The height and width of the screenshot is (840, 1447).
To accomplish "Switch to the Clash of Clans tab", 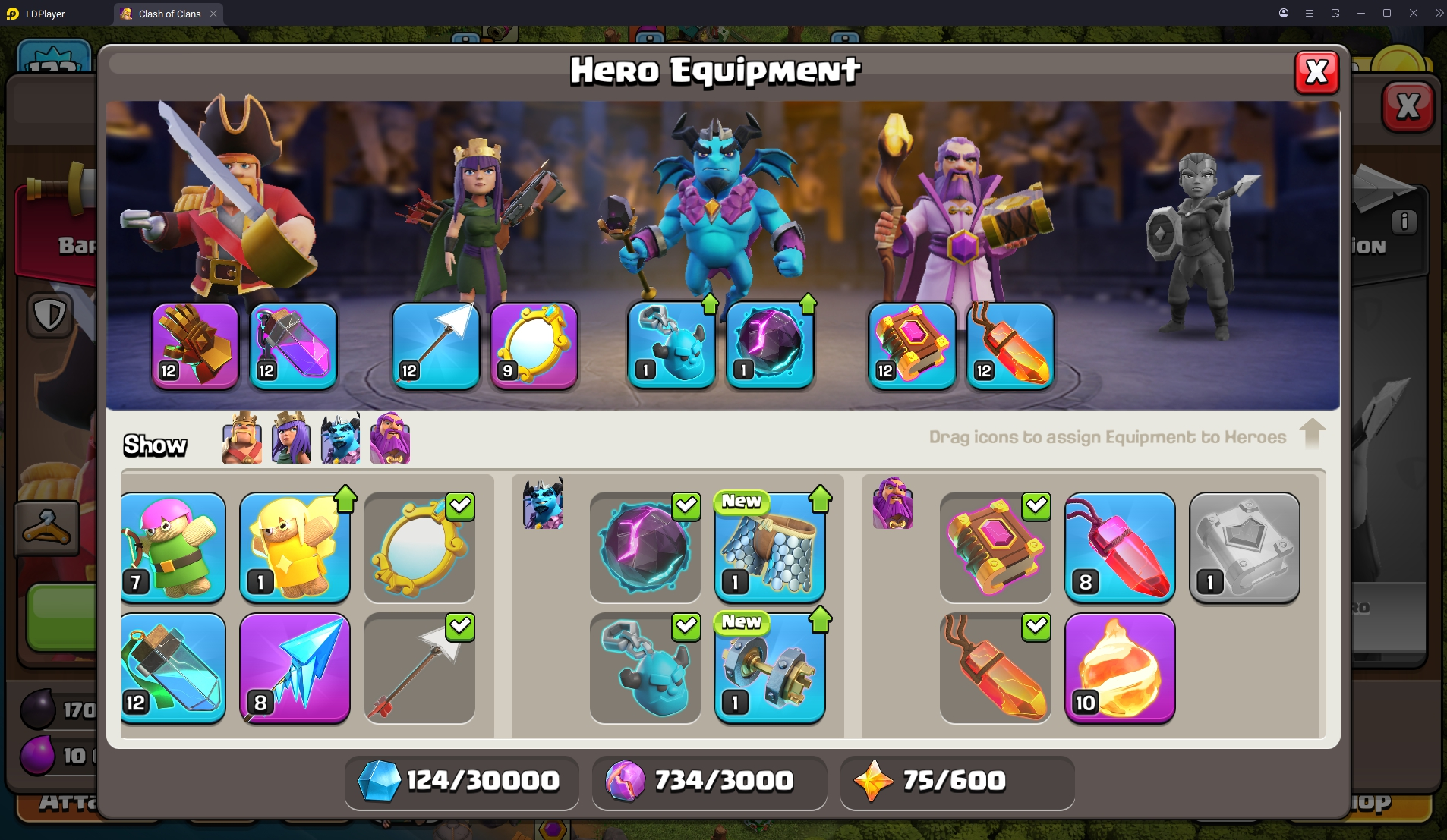I will click(x=169, y=14).
